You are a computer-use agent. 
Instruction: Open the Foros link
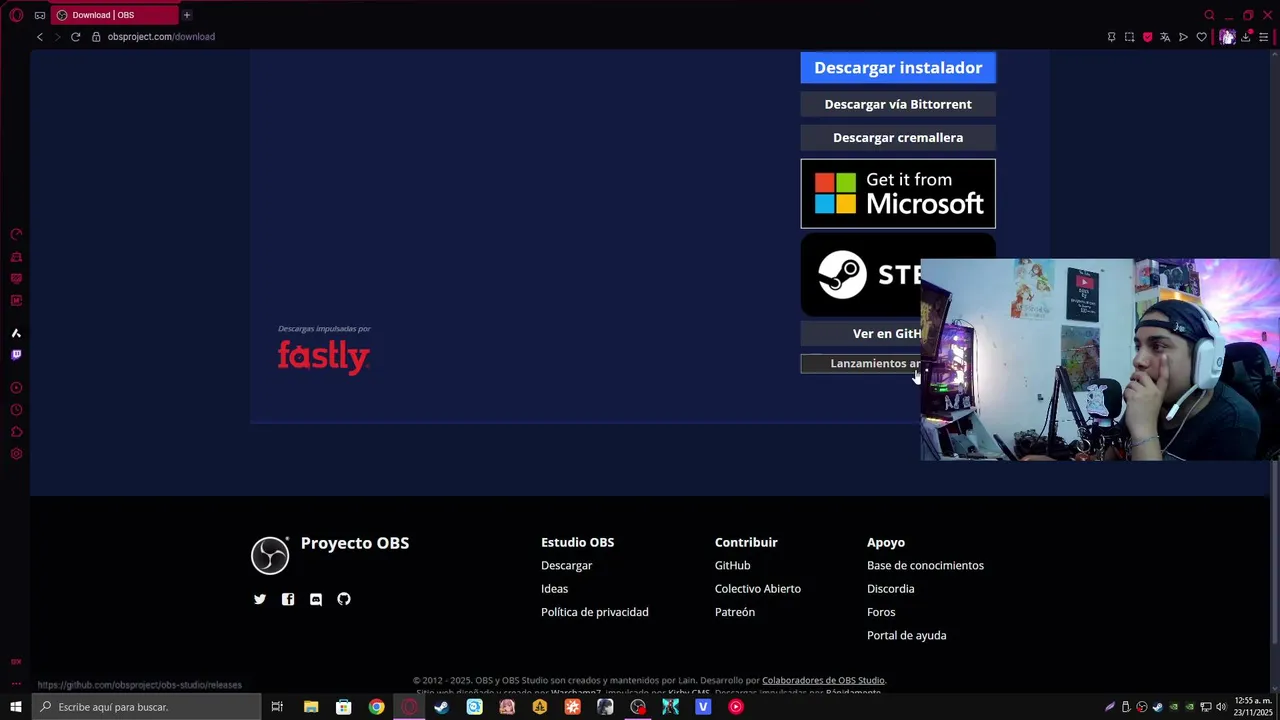[881, 612]
